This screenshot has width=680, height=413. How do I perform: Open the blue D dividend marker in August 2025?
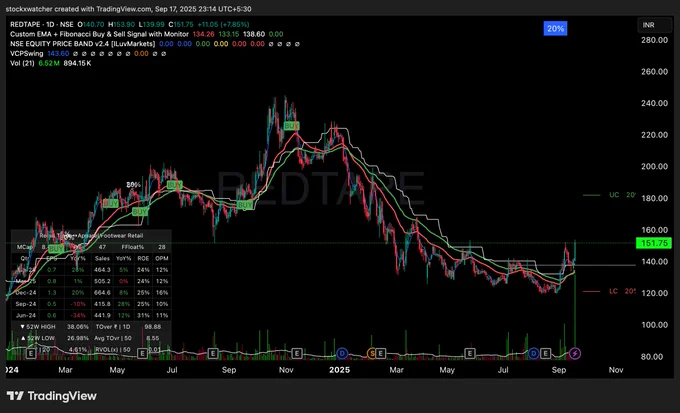click(x=533, y=354)
